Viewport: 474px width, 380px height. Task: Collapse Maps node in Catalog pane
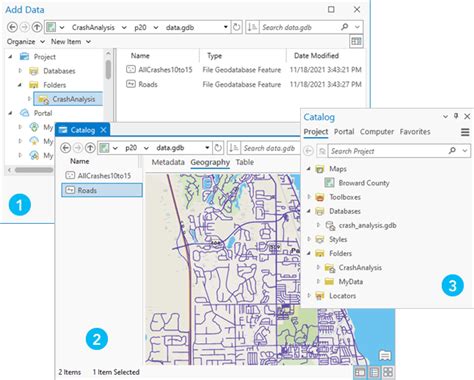309,169
